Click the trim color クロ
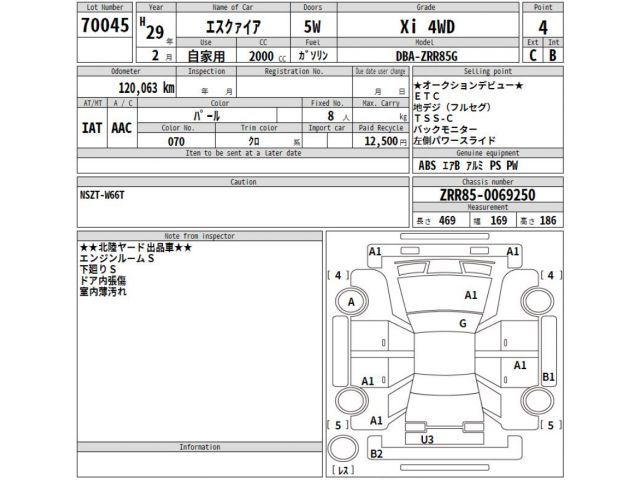Image resolution: width=640 pixels, height=480 pixels. pyautogui.click(x=254, y=141)
